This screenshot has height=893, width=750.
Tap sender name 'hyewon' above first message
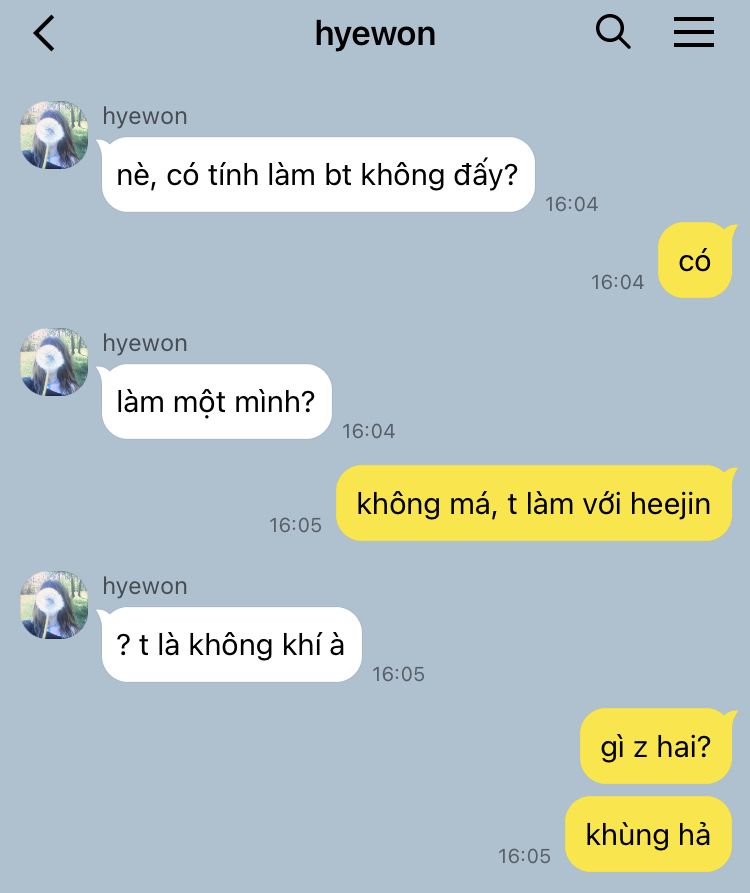tap(145, 116)
